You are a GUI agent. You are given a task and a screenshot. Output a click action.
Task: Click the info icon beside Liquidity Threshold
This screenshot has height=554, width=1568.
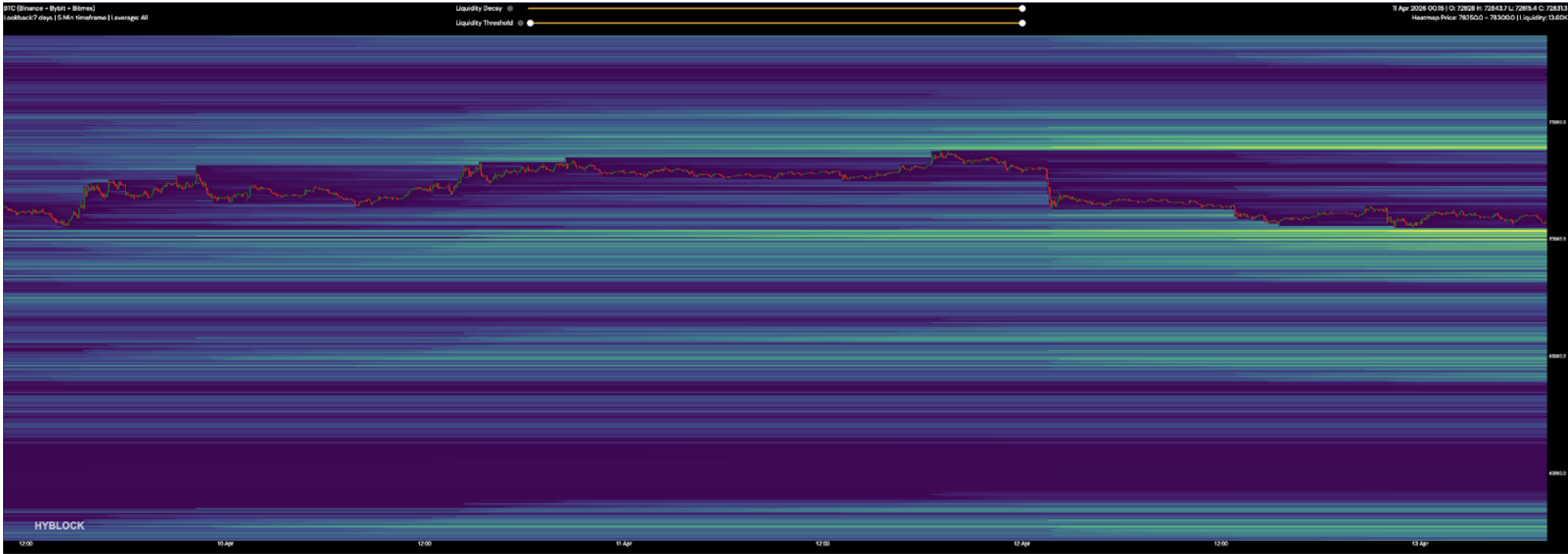pyautogui.click(x=520, y=23)
